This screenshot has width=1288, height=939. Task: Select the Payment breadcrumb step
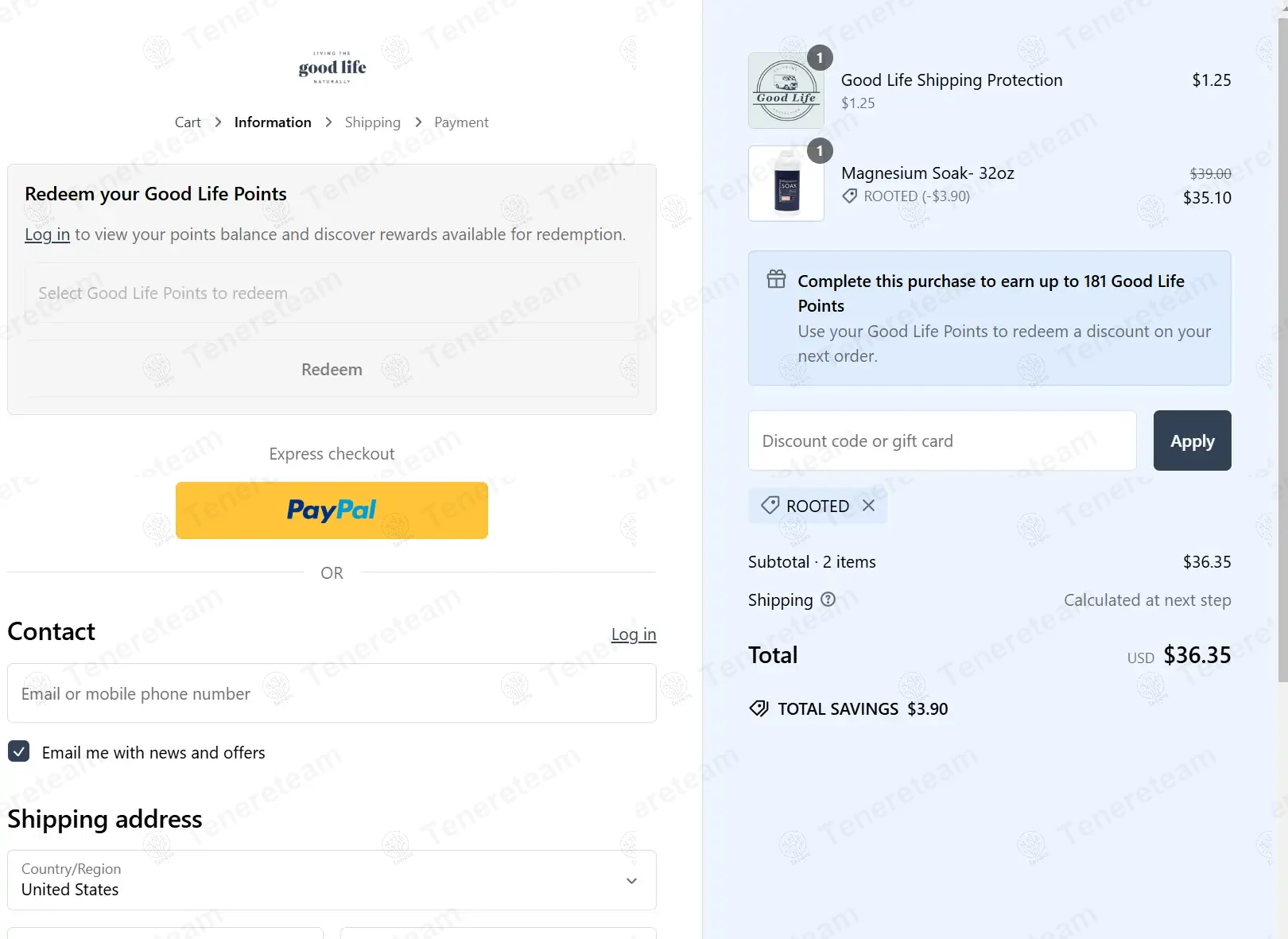click(x=461, y=122)
